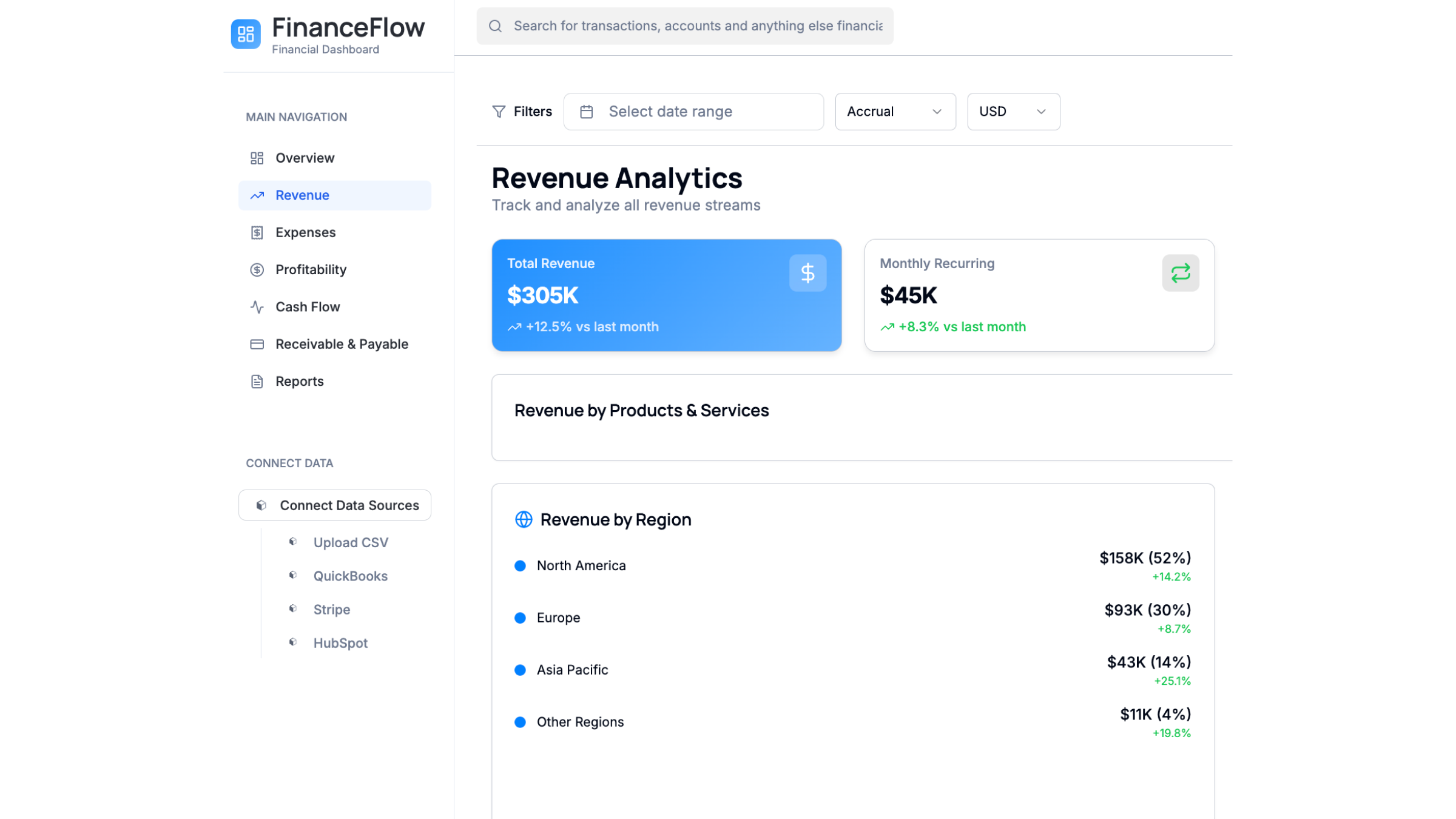Viewport: 1456px width, 819px height.
Task: Click the search magnifier icon
Action: click(x=495, y=26)
